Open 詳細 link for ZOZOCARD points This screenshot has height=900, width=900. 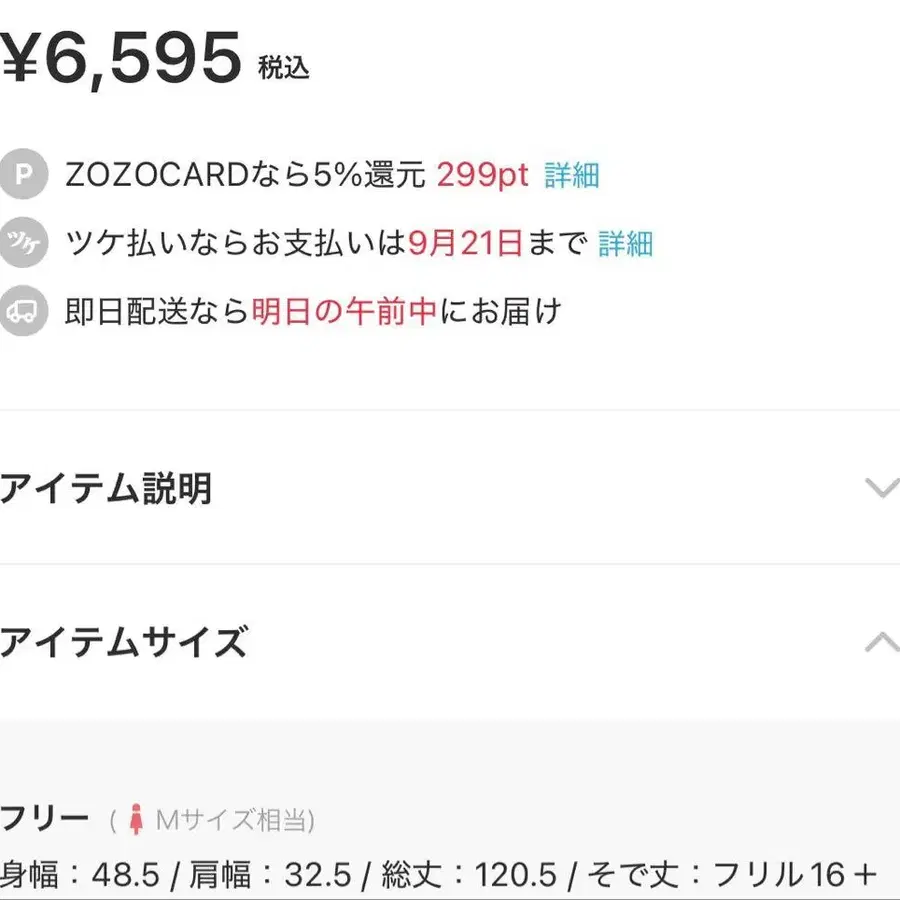pos(572,175)
